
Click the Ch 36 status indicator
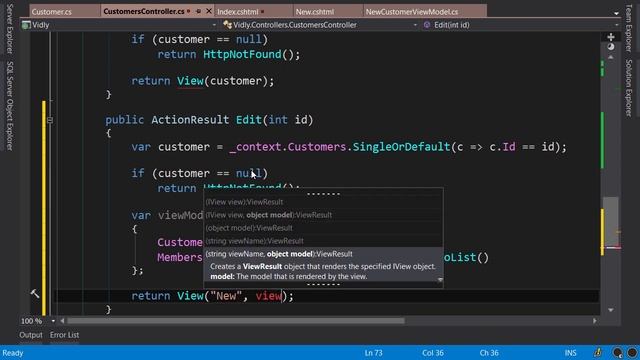489,353
